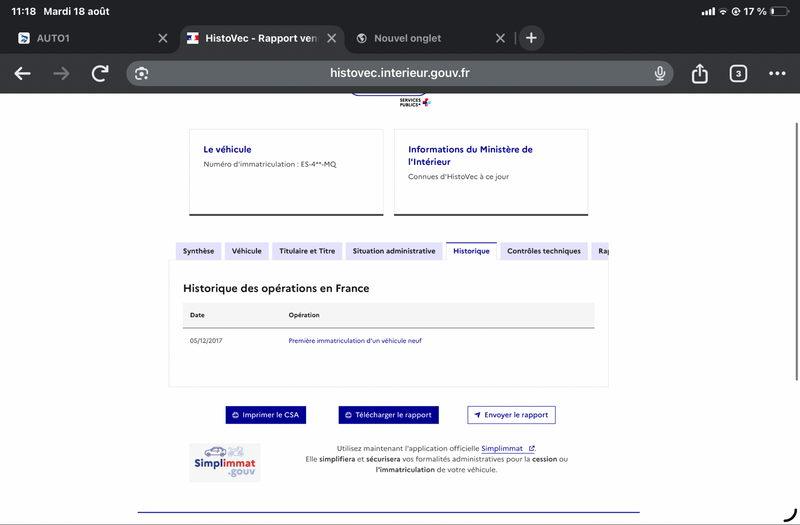Click the Date column header
Viewport: 800px width, 525px height.
(197, 315)
